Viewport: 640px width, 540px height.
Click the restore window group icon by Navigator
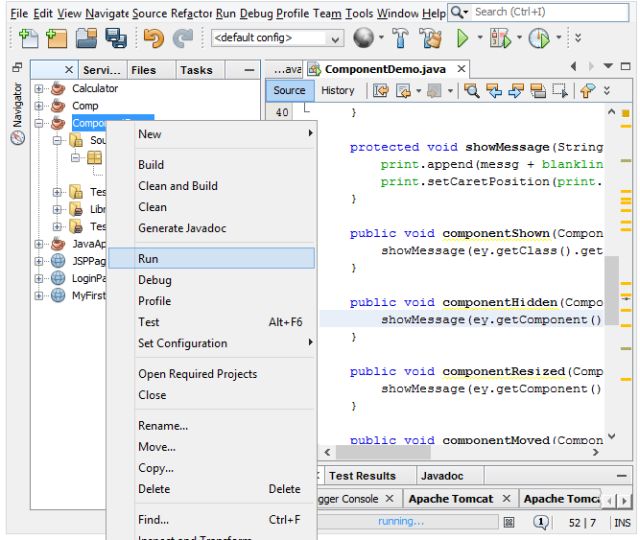tap(17, 67)
